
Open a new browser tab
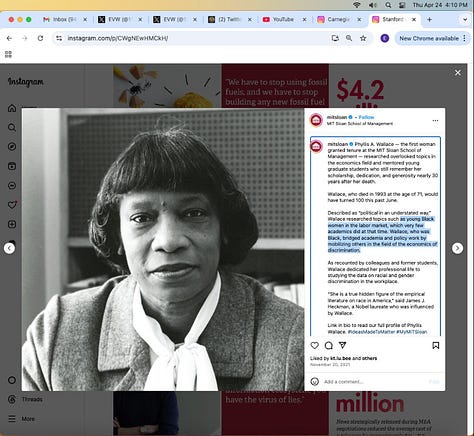click(x=429, y=20)
